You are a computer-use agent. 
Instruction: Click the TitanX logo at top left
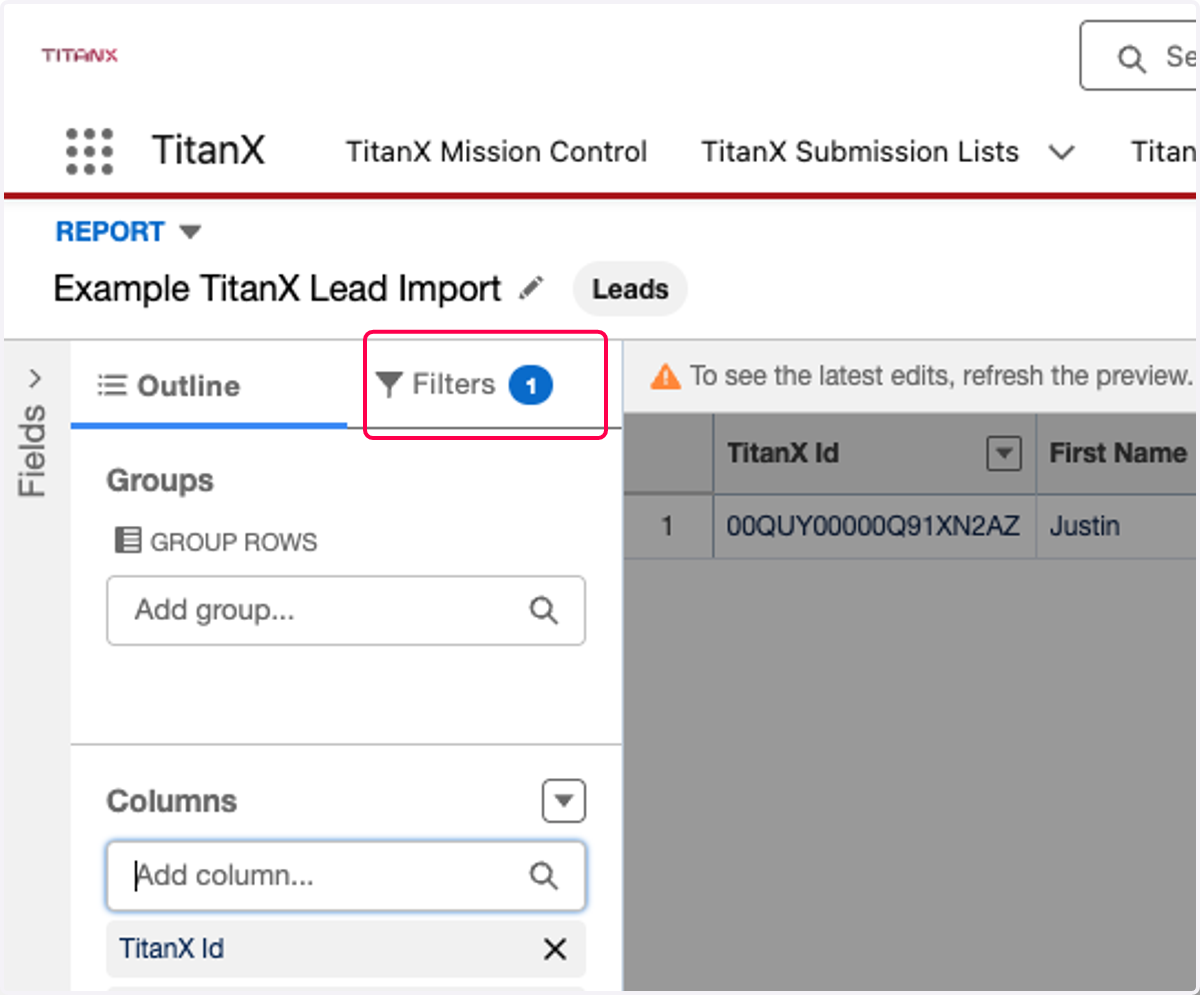click(x=80, y=55)
